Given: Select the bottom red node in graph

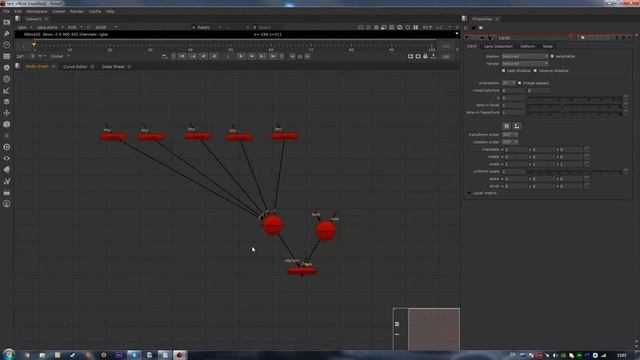Looking at the screenshot, I should pos(302,270).
